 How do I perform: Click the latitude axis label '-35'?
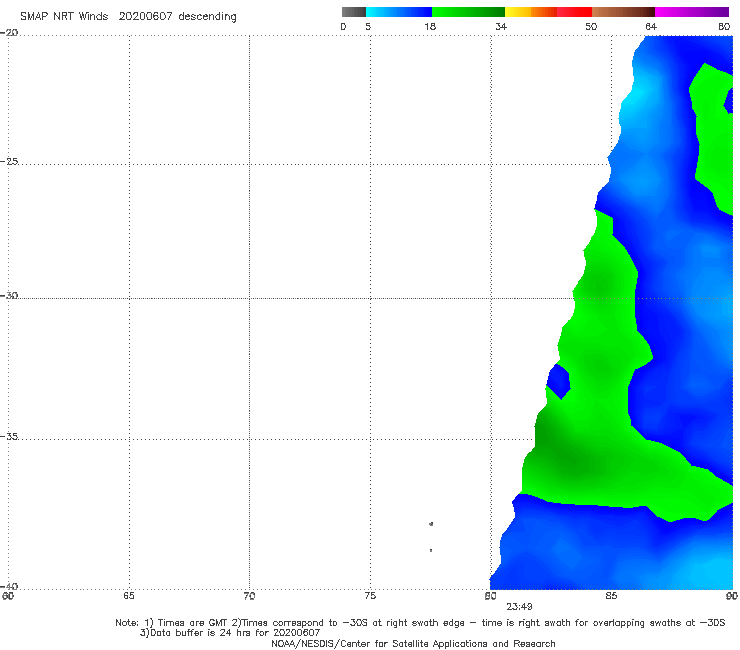click(9, 436)
